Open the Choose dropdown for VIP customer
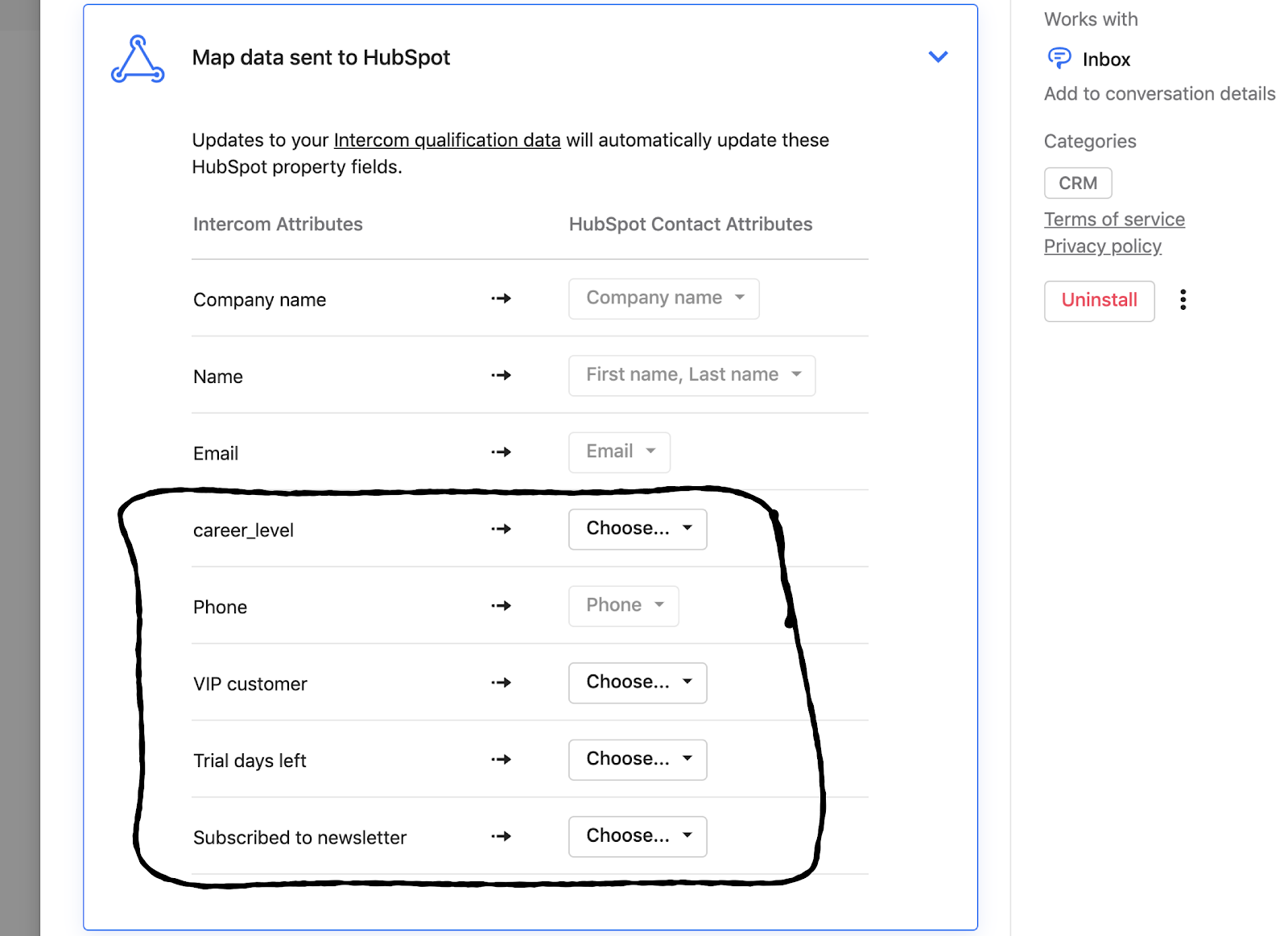The width and height of the screenshot is (1288, 936). [638, 683]
